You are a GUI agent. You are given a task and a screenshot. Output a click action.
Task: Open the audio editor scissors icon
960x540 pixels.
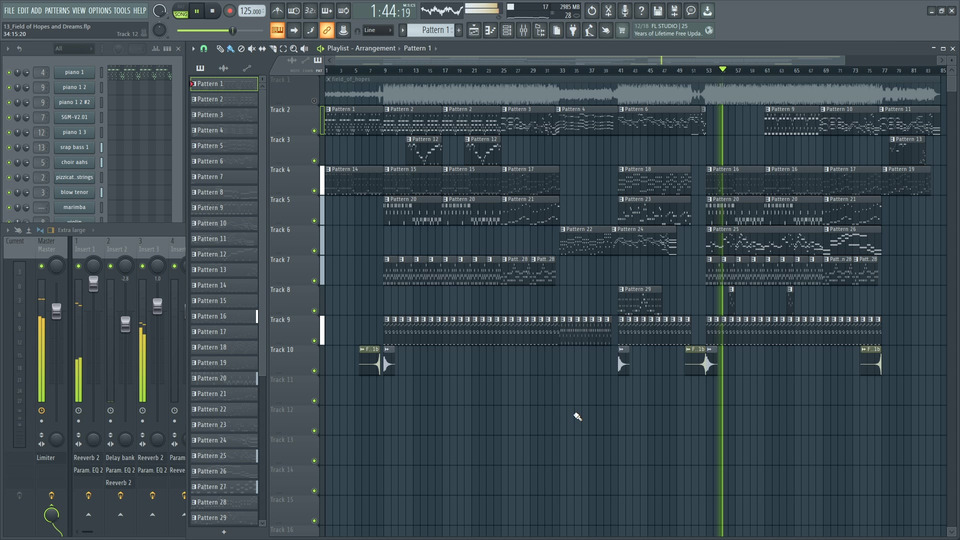click(x=608, y=11)
